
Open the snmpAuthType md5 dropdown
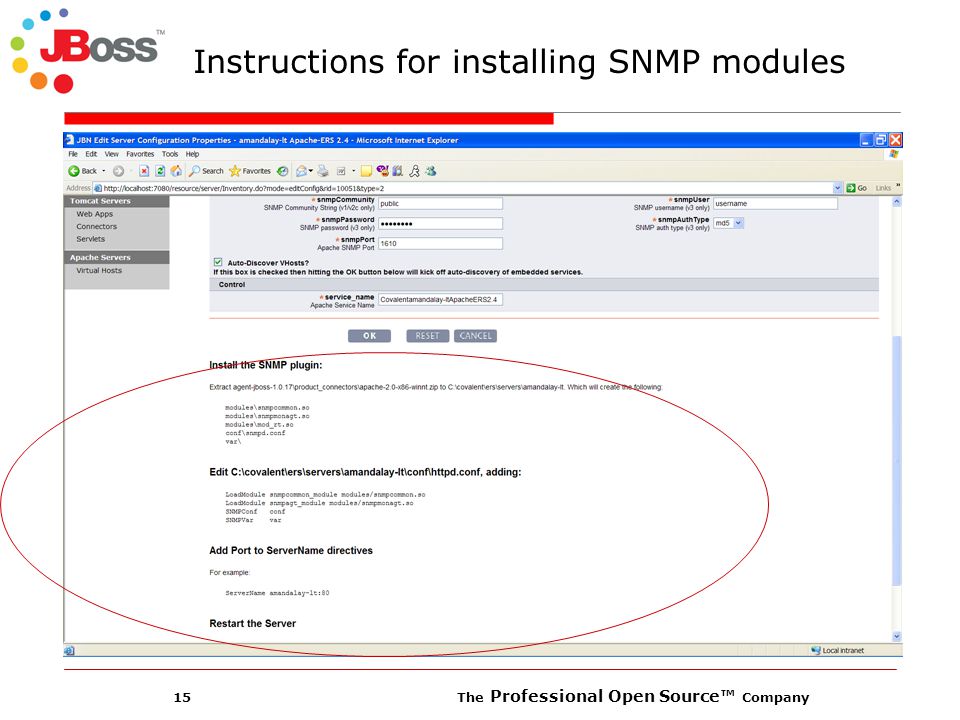(x=729, y=223)
